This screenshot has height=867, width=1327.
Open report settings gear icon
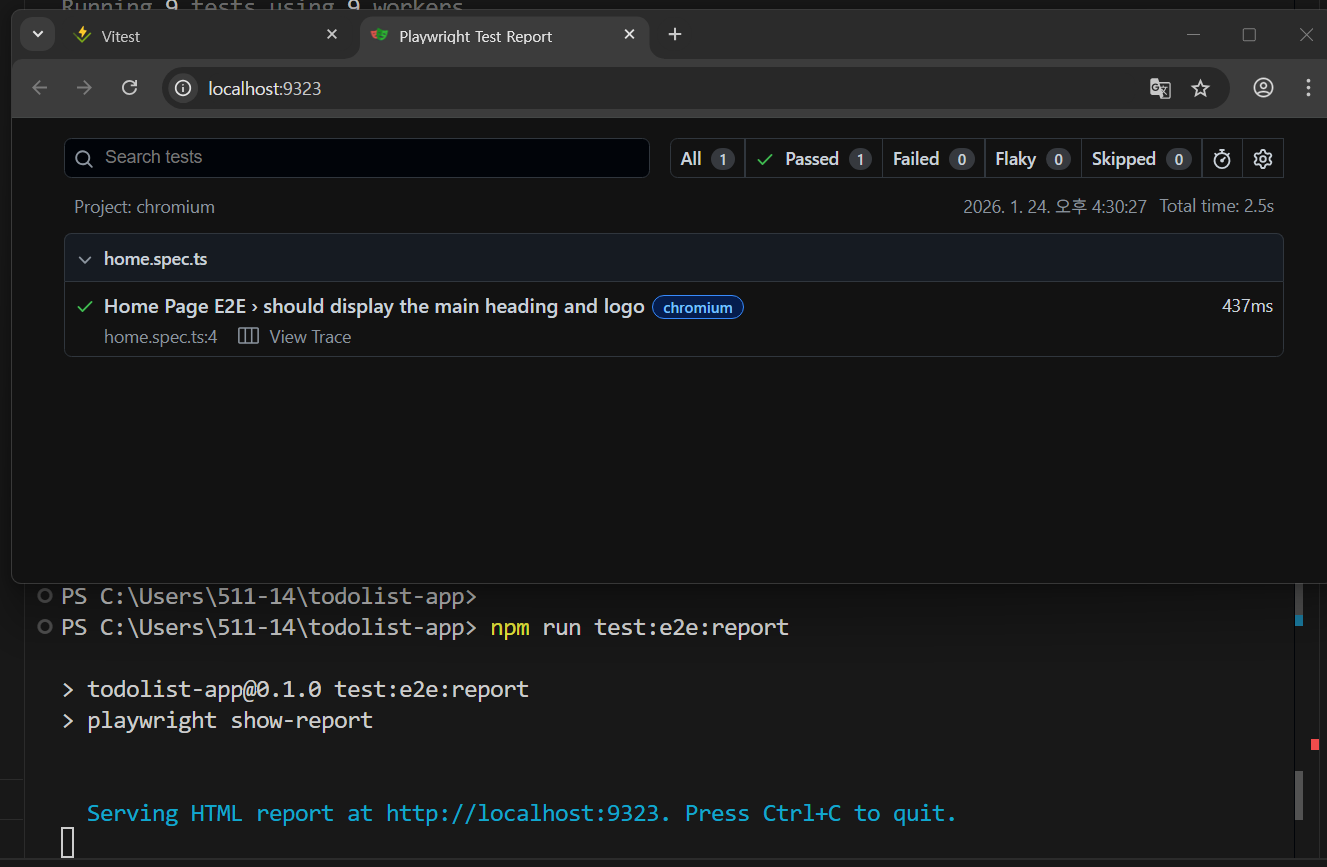[x=1262, y=159]
